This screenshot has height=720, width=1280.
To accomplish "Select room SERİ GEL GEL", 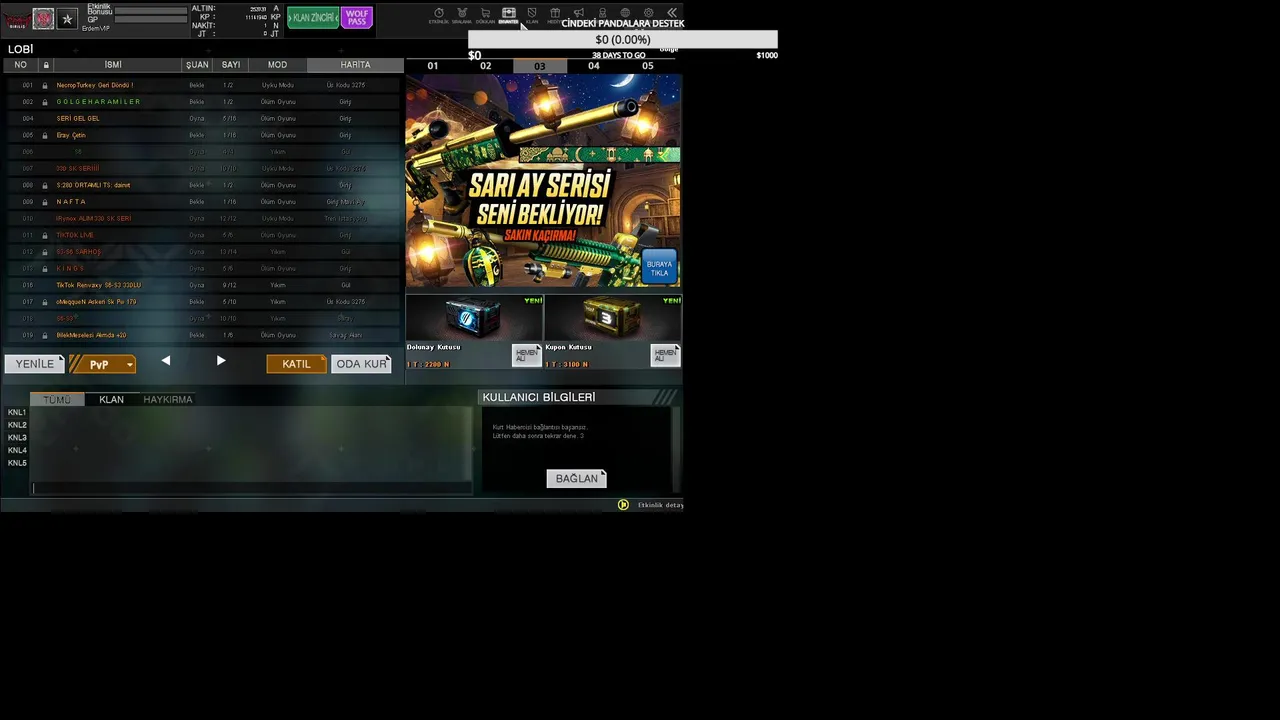I will [203, 118].
